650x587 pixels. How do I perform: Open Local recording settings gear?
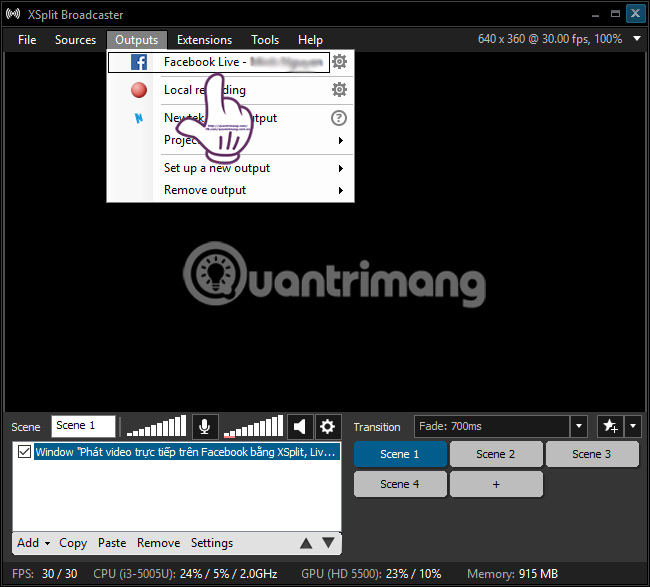pos(340,90)
